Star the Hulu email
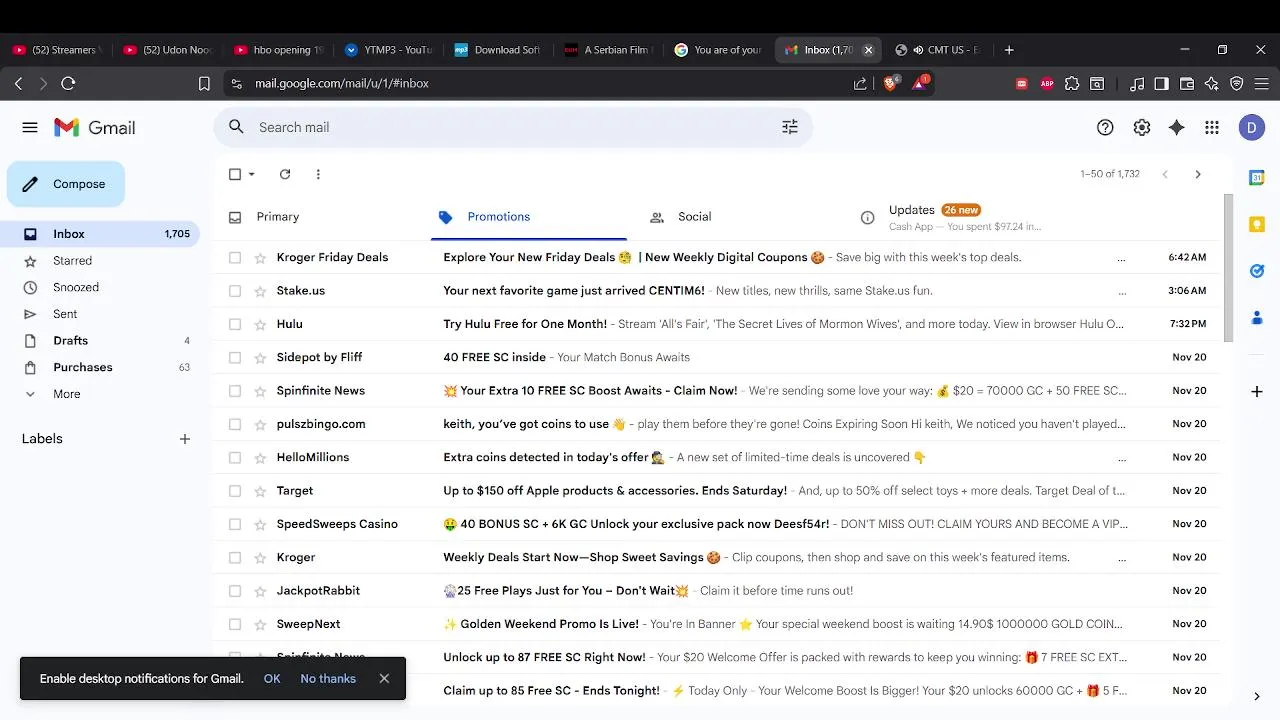 coord(259,324)
